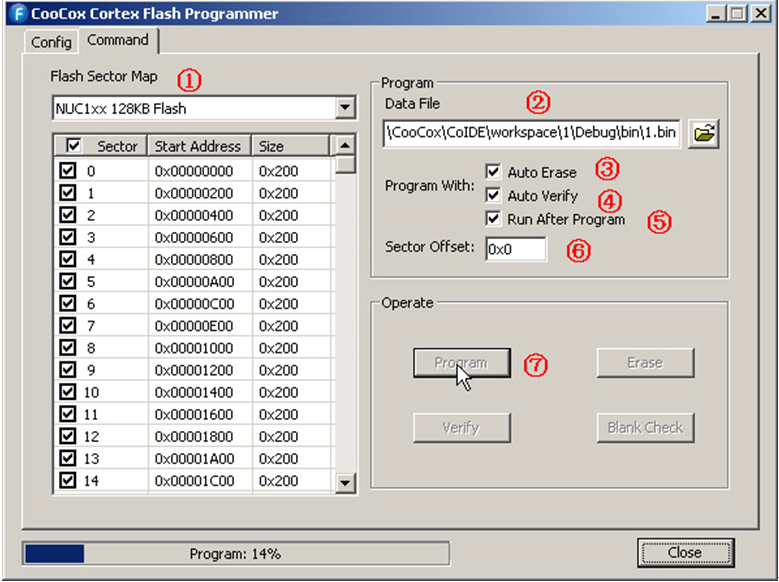The image size is (779, 582).
Task: Close the dialog with Close button
Action: coord(685,553)
